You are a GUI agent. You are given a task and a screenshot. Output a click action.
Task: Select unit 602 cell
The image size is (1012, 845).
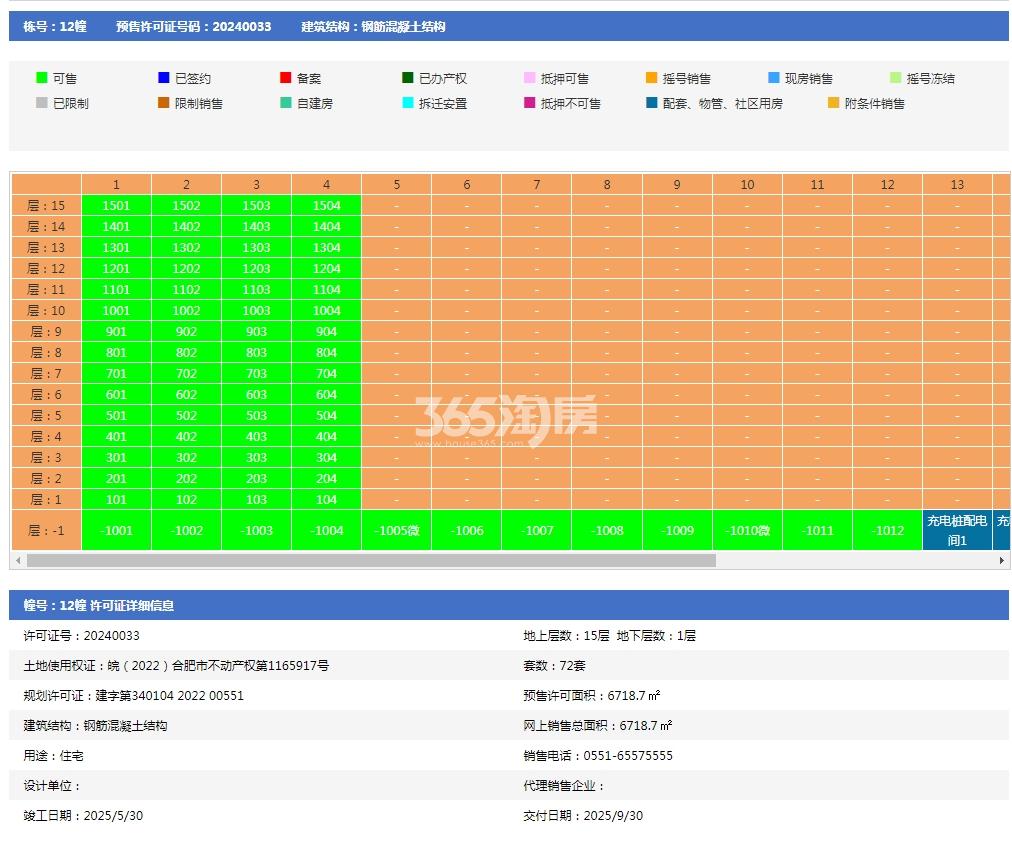187,394
